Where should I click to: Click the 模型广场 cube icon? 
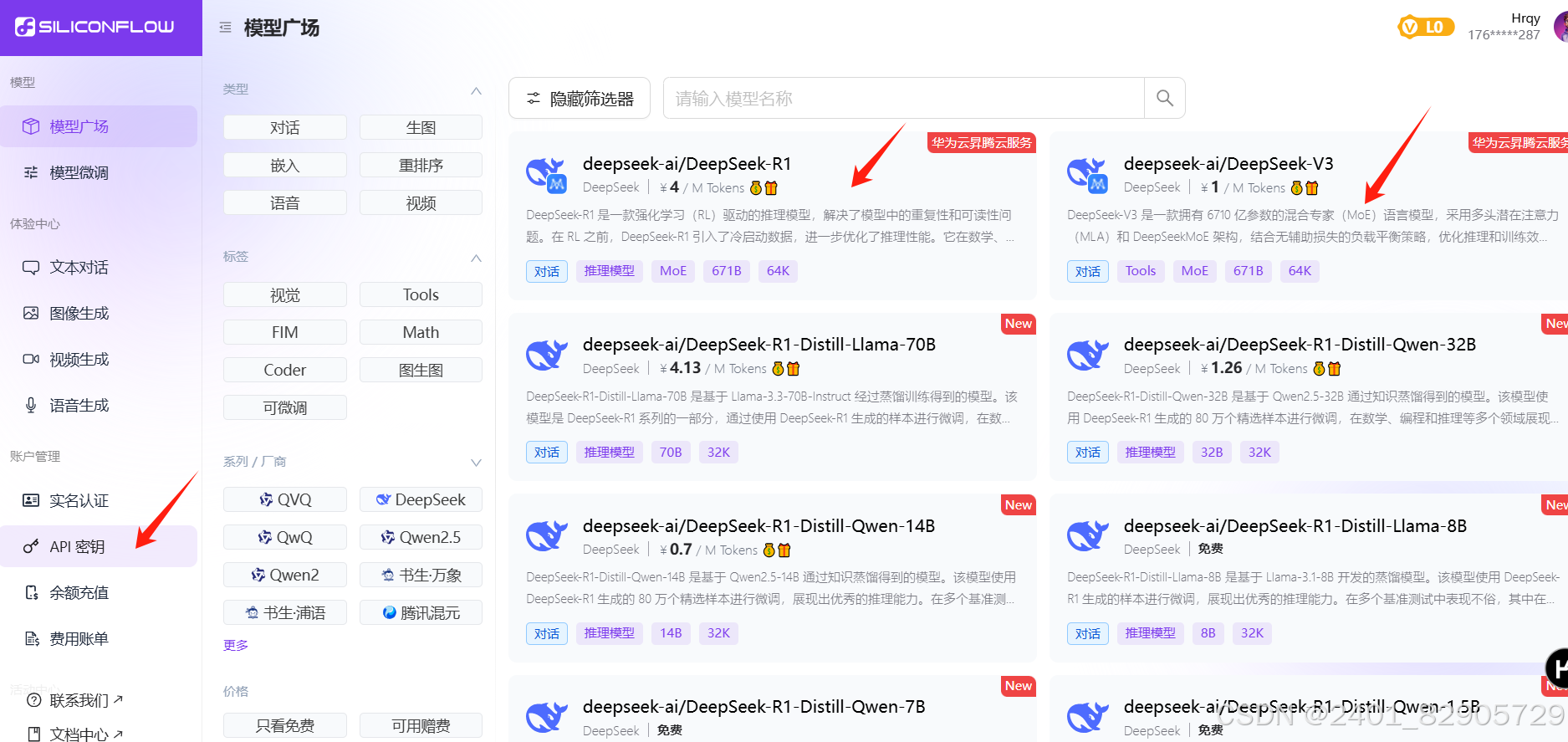coord(31,126)
